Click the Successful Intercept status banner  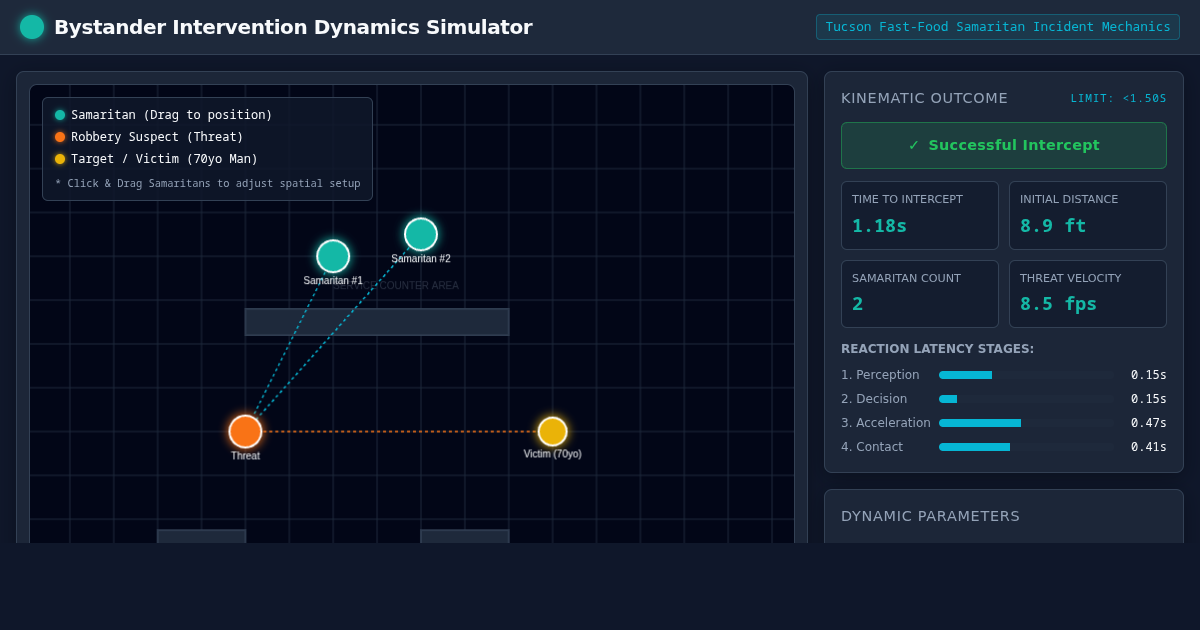point(1004,145)
